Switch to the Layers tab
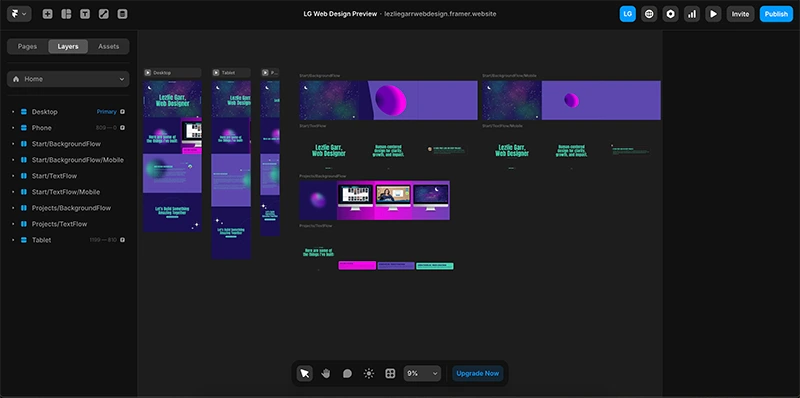Screen dimensions: 800x398 pos(68,46)
